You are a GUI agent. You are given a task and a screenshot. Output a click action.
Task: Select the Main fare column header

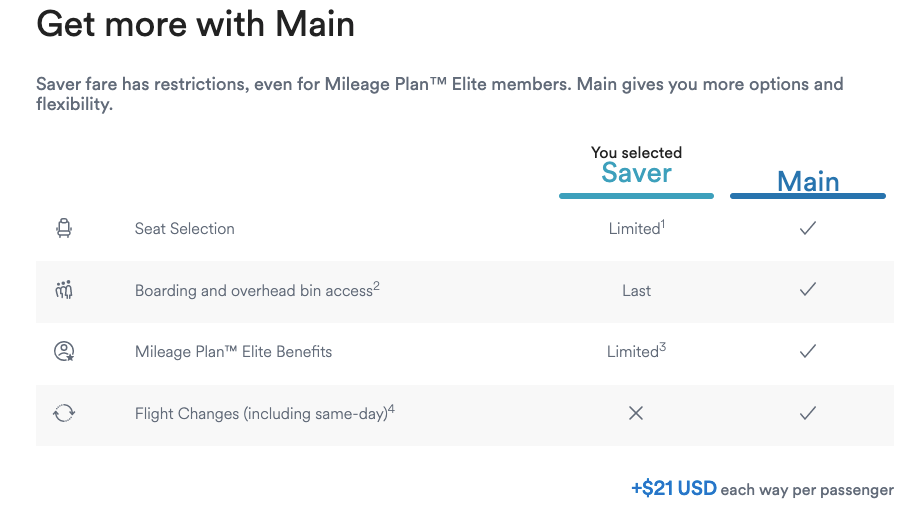pos(808,181)
